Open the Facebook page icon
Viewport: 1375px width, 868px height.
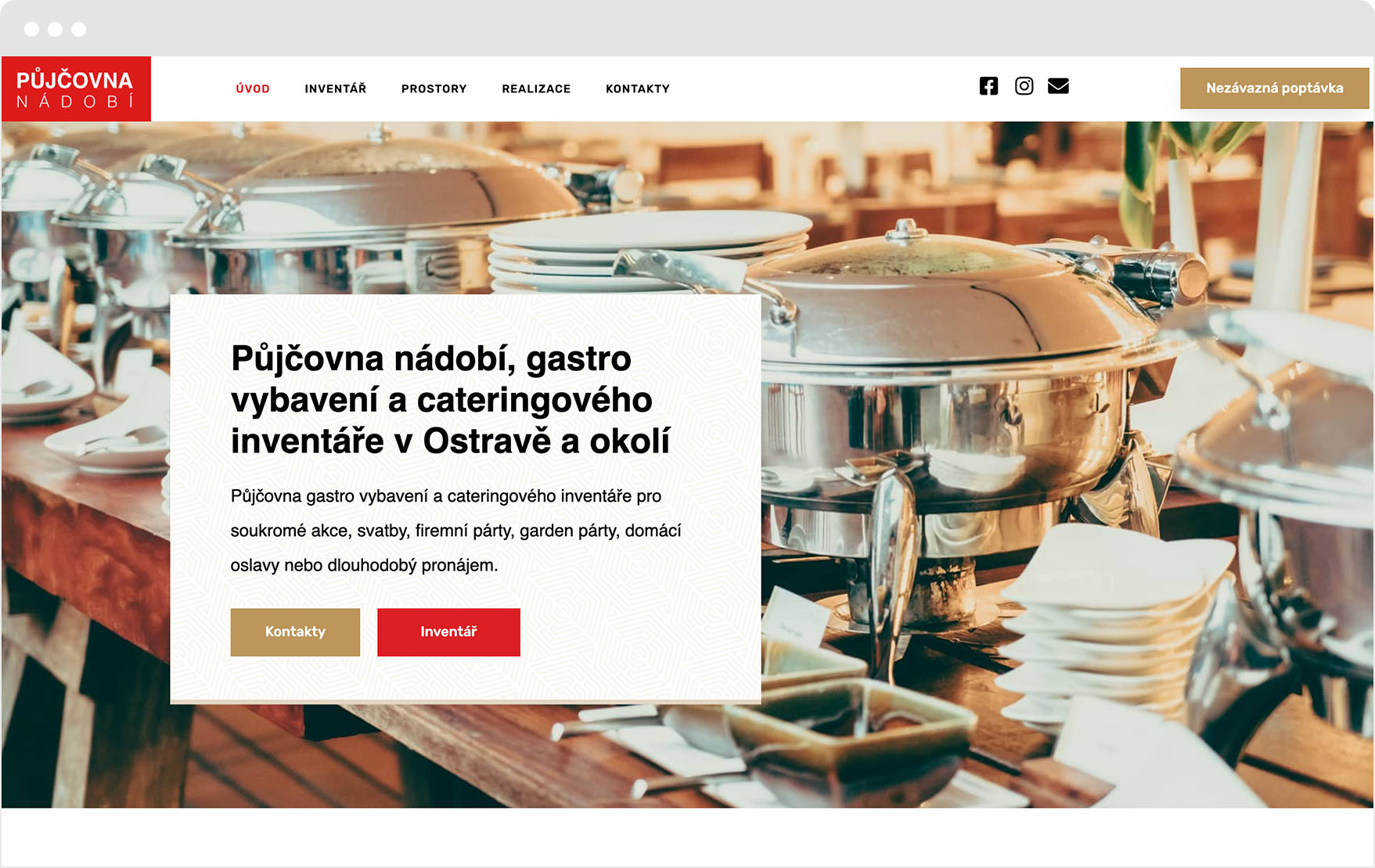click(x=988, y=86)
